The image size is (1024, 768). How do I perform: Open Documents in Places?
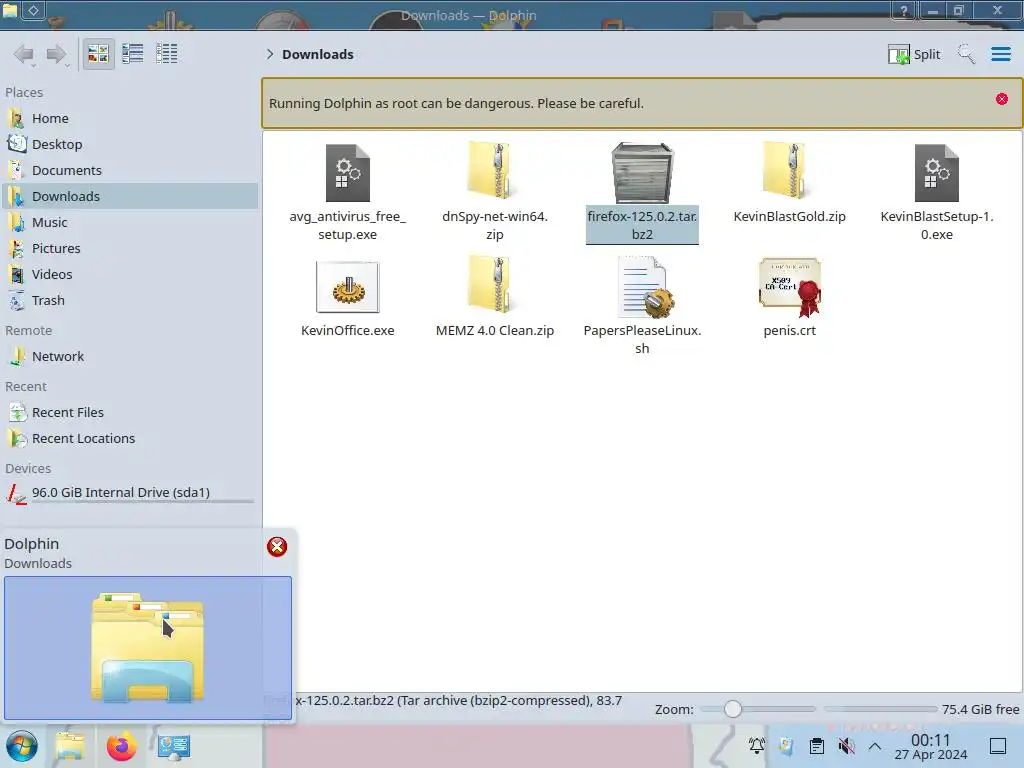[x=129, y=170]
